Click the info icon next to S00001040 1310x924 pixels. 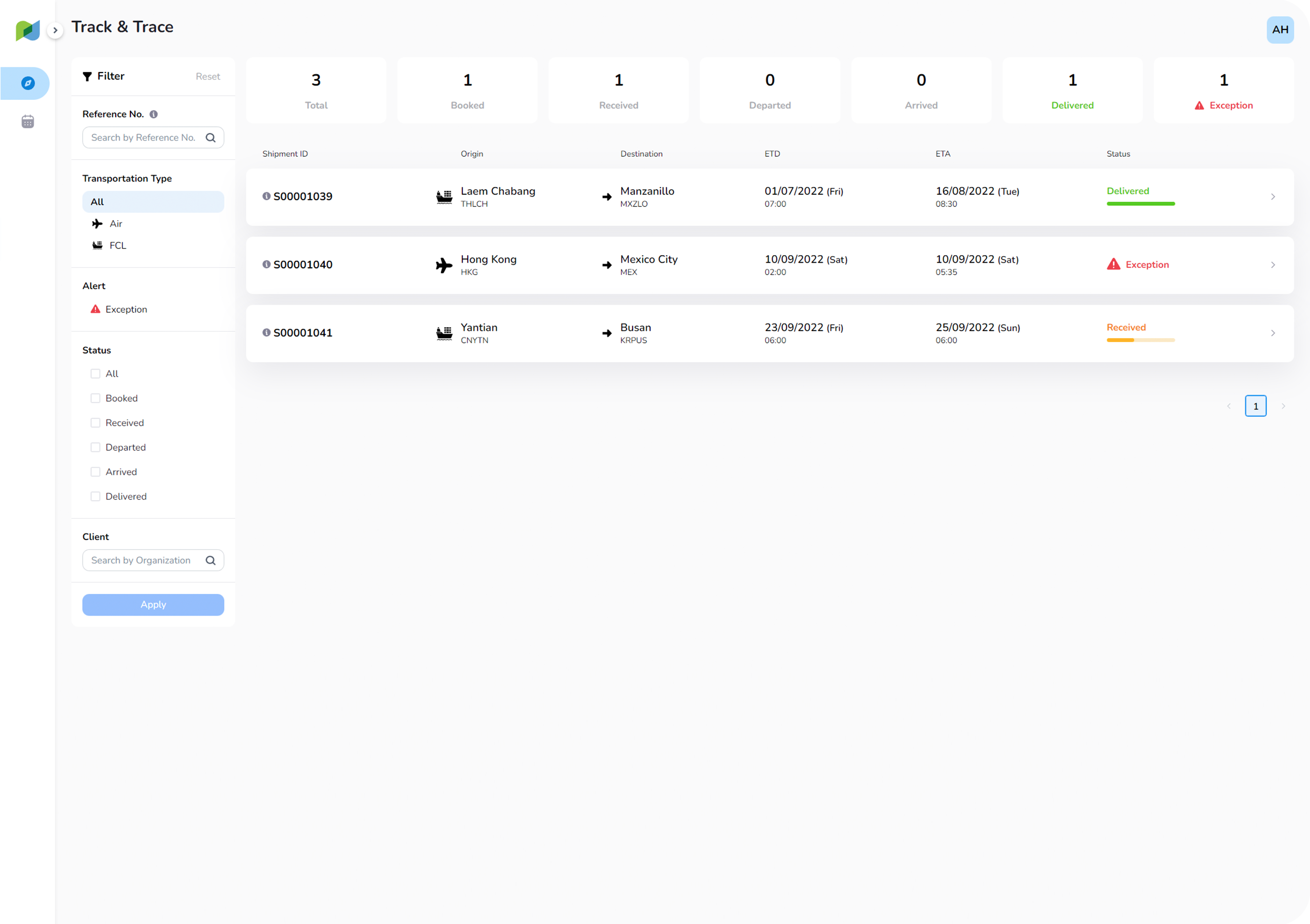coord(266,264)
